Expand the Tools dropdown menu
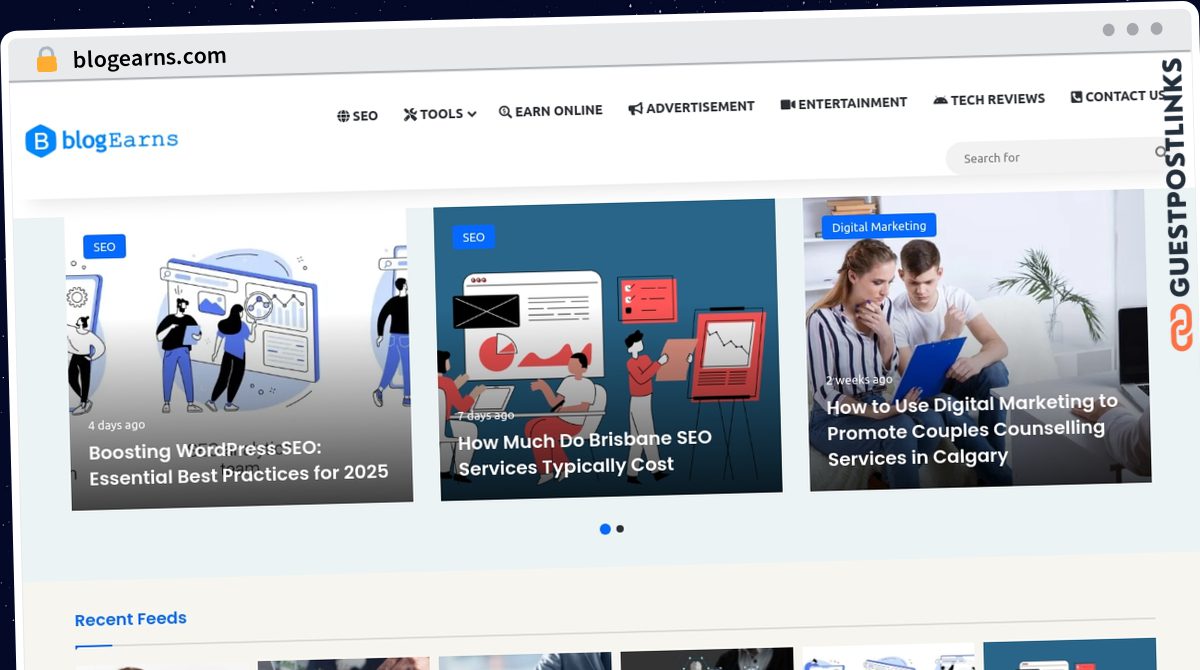This screenshot has height=670, width=1200. (x=440, y=114)
